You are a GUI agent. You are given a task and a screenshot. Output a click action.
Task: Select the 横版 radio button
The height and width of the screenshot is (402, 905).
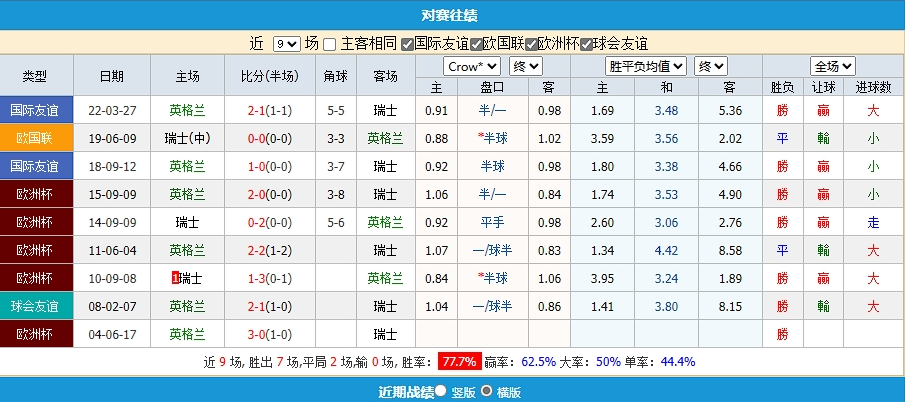click(x=487, y=391)
